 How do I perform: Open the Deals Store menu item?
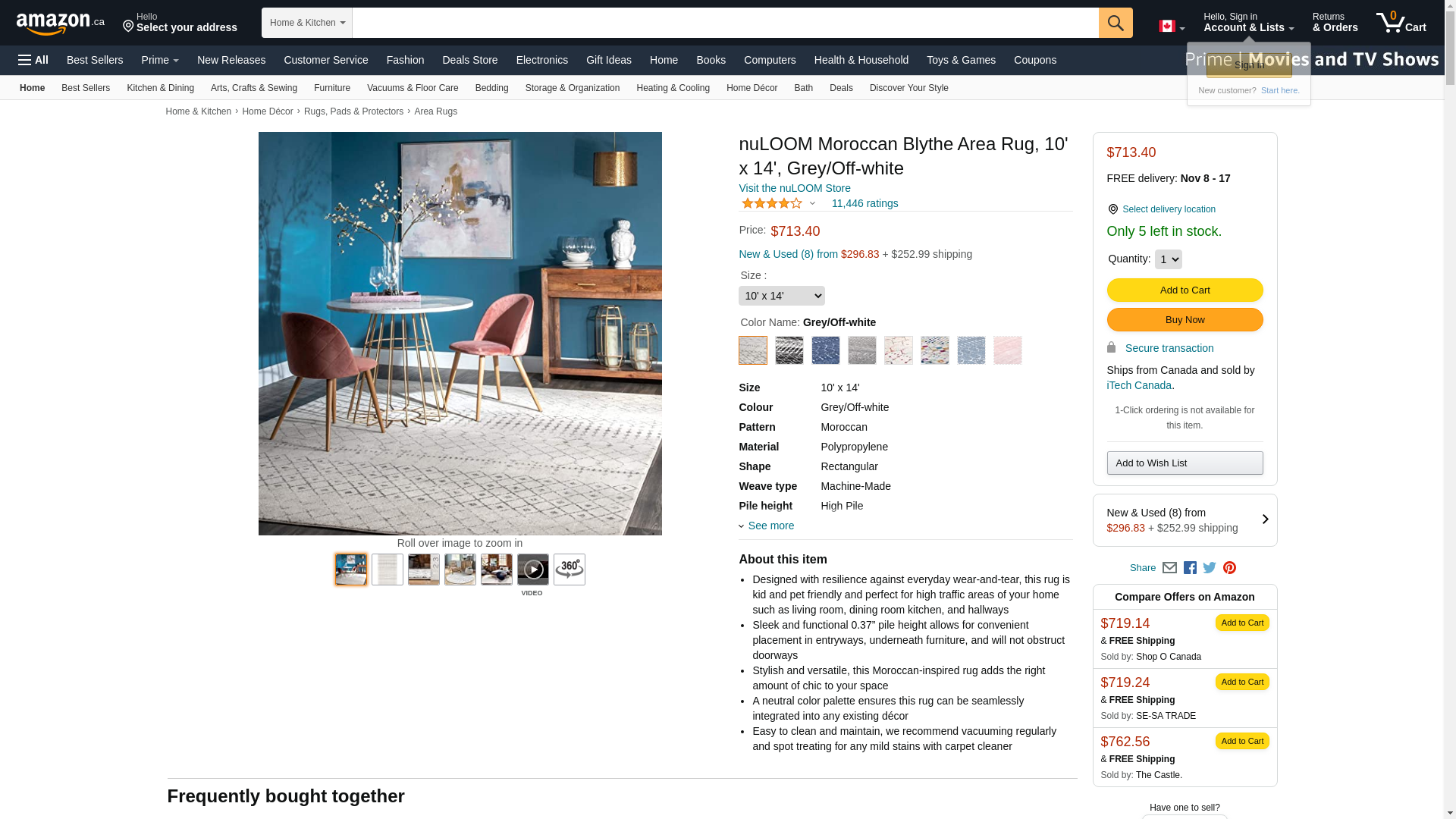pos(470,60)
